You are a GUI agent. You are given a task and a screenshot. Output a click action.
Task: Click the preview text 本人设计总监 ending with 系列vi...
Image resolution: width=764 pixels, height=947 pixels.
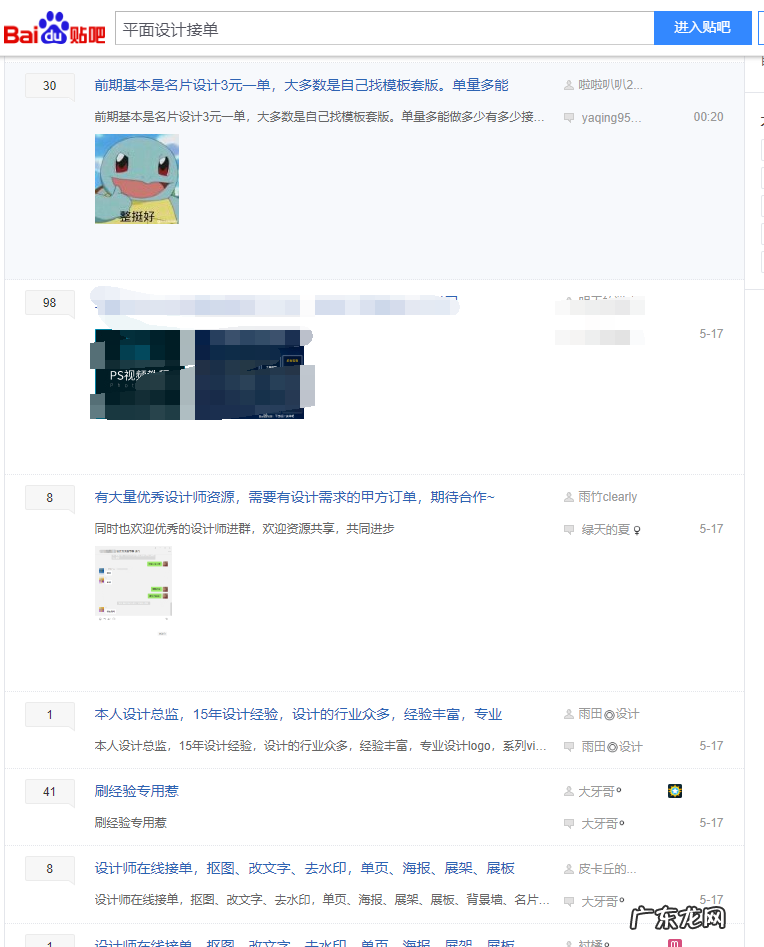320,746
